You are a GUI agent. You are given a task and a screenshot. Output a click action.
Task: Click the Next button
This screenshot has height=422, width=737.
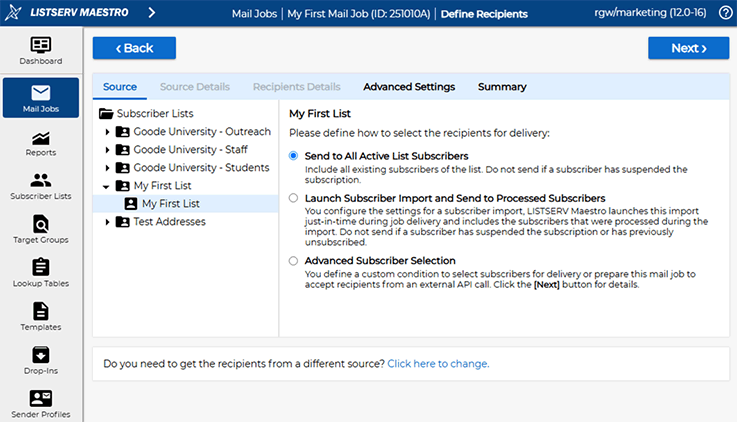pos(688,48)
